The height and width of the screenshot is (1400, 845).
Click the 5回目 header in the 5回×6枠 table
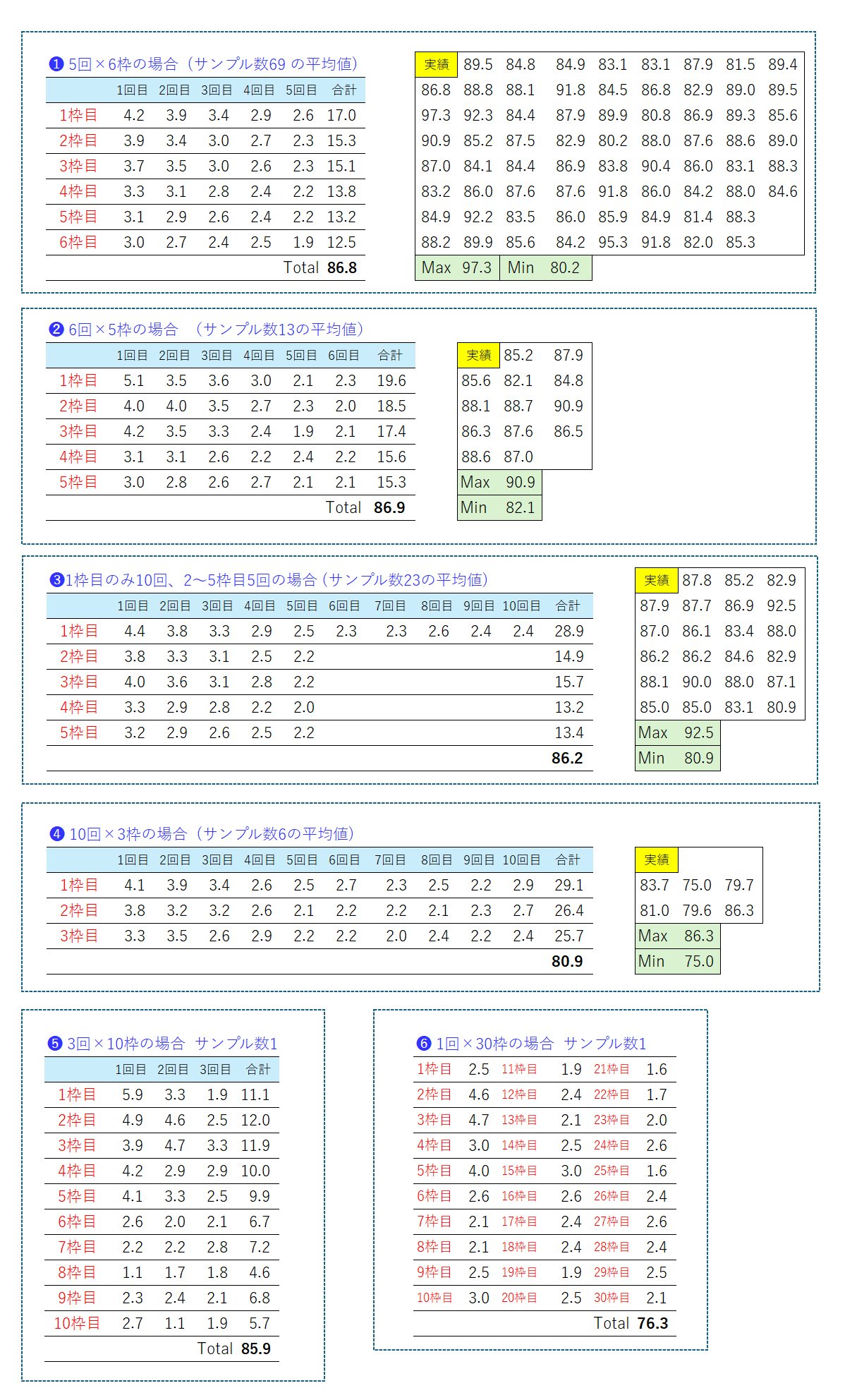click(x=302, y=90)
